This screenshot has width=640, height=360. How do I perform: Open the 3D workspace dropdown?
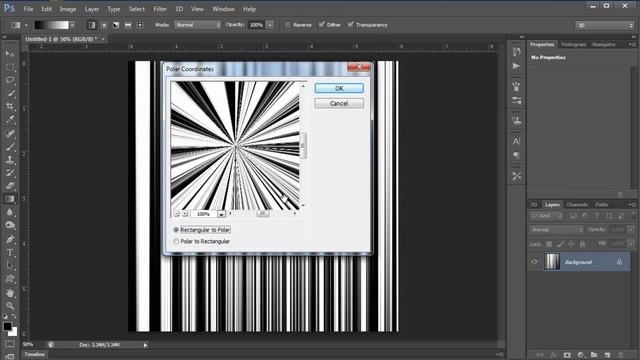[x=604, y=25]
